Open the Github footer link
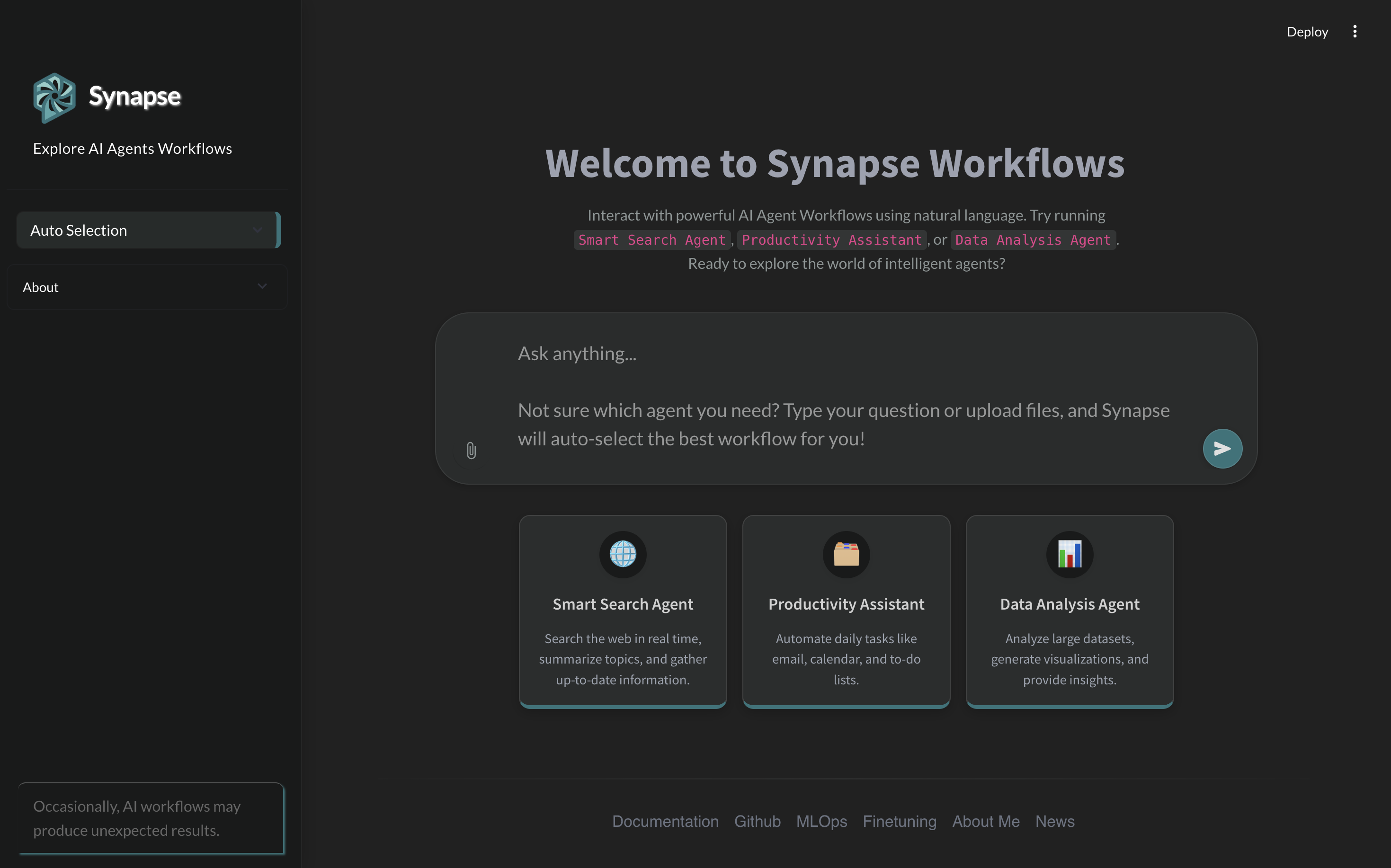Image resolution: width=1391 pixels, height=868 pixels. coord(757,822)
